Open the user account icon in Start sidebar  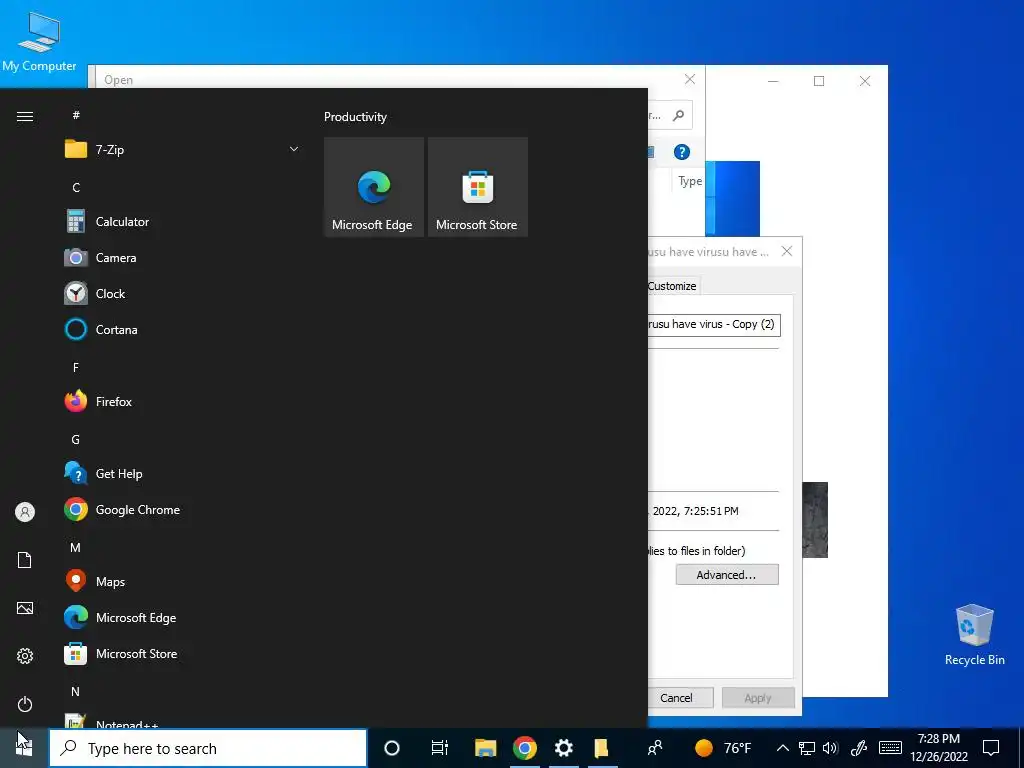click(x=25, y=512)
